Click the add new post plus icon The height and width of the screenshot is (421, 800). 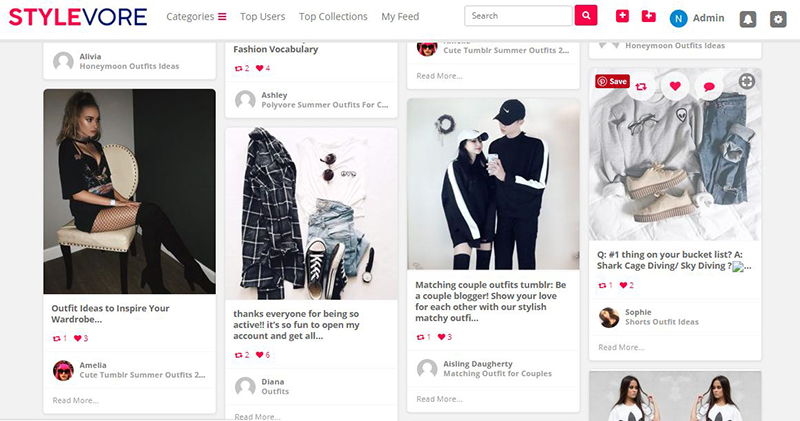coord(622,16)
